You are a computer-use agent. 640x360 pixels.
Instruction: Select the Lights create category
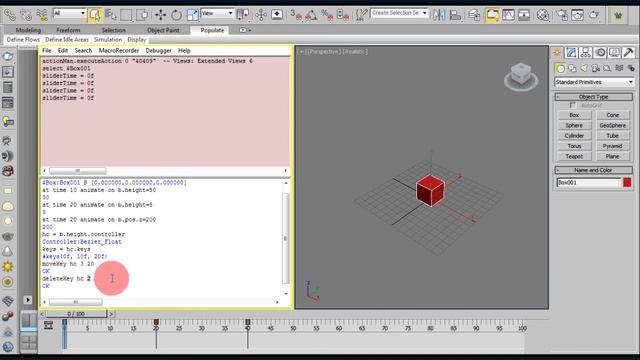click(x=584, y=68)
